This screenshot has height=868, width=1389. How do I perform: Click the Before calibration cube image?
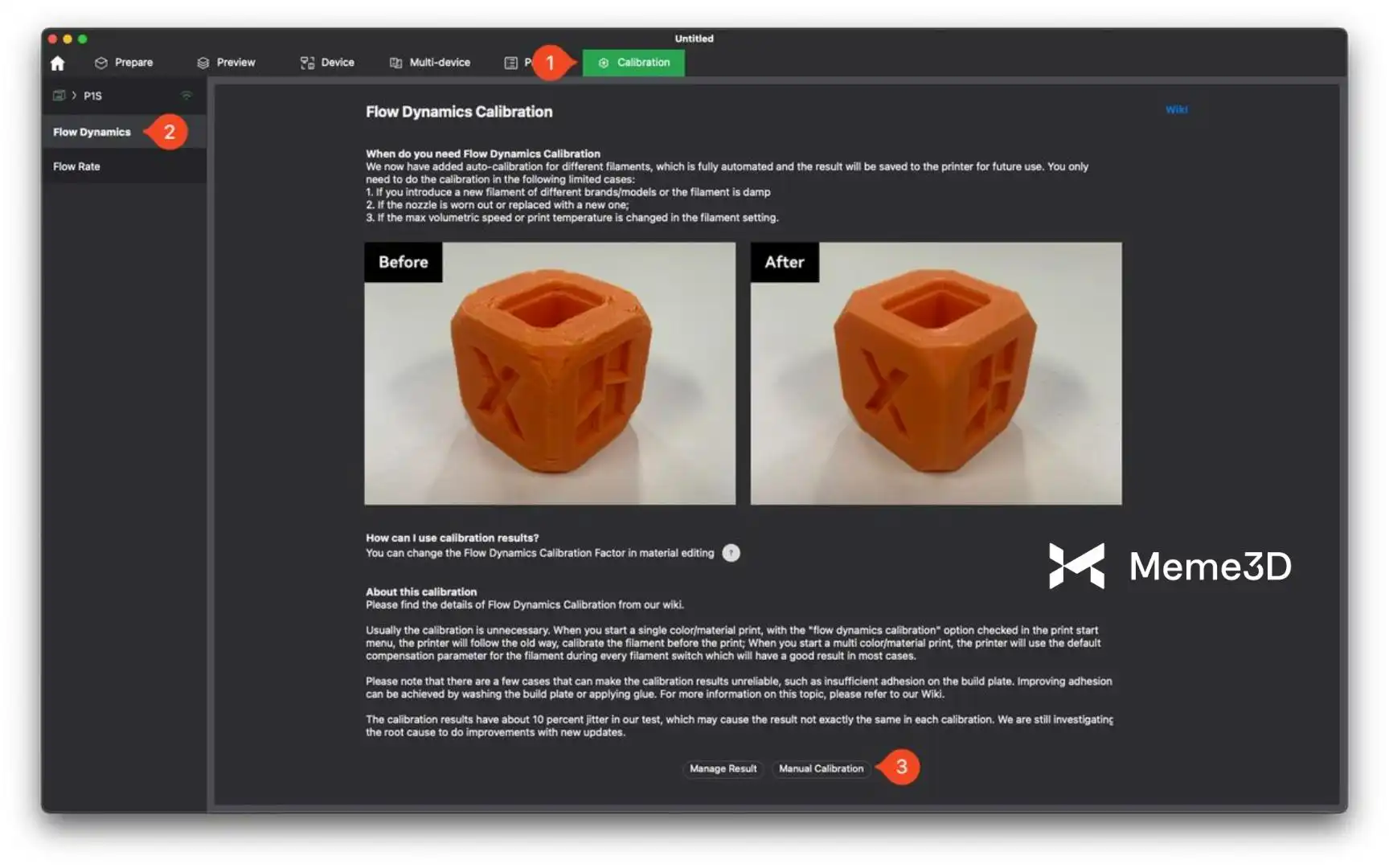coord(550,374)
